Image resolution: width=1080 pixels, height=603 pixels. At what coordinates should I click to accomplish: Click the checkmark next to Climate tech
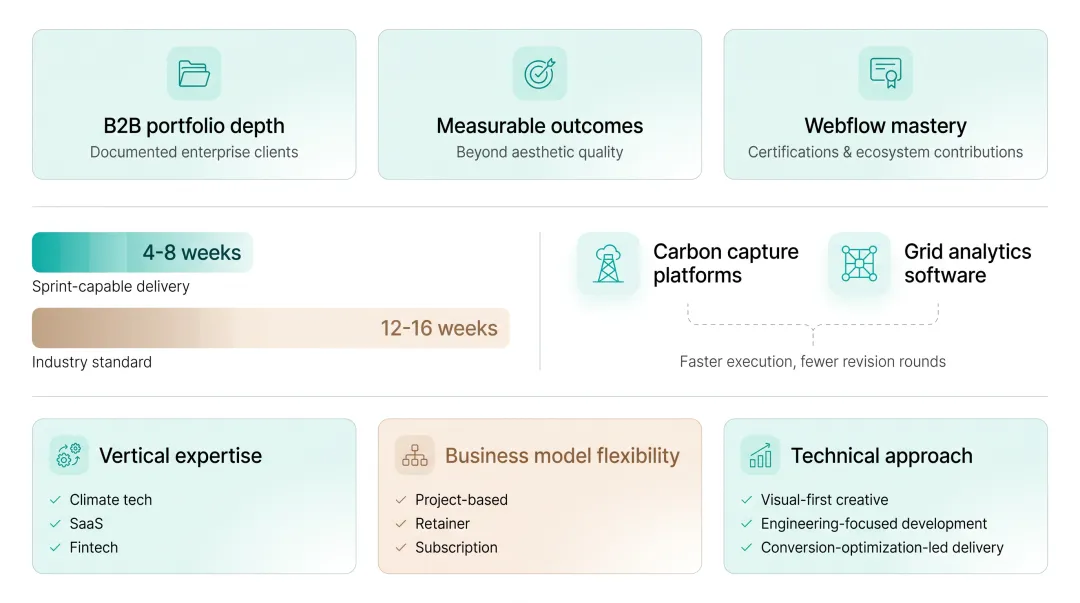pos(56,500)
